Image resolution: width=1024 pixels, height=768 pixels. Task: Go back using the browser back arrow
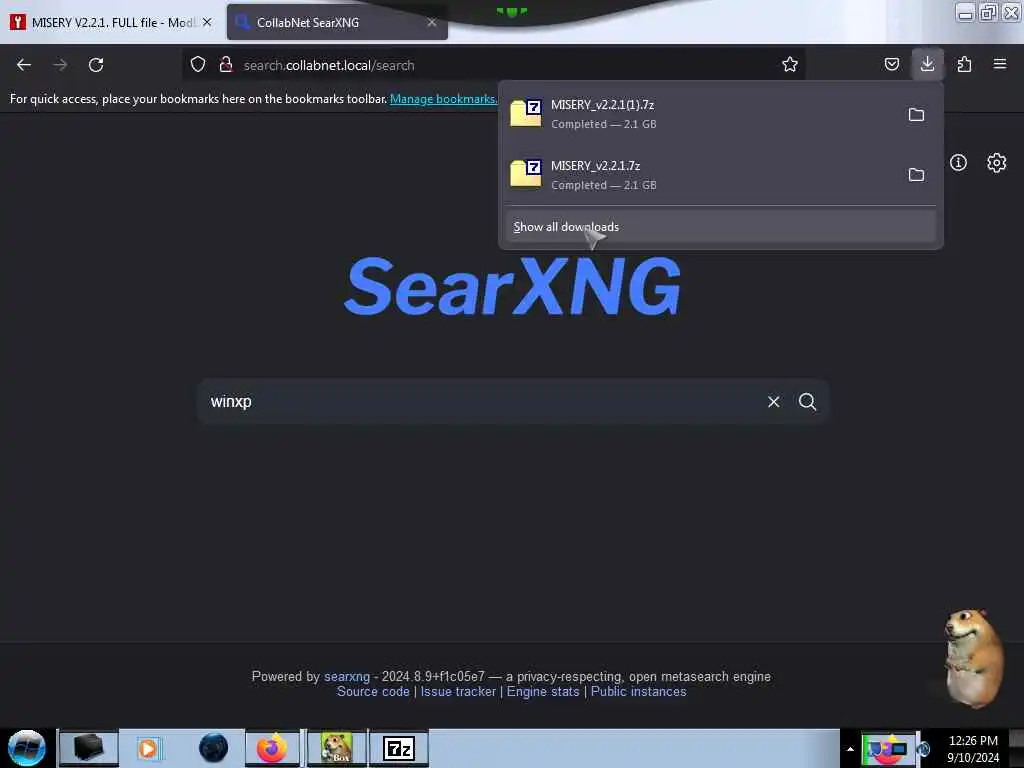click(24, 65)
